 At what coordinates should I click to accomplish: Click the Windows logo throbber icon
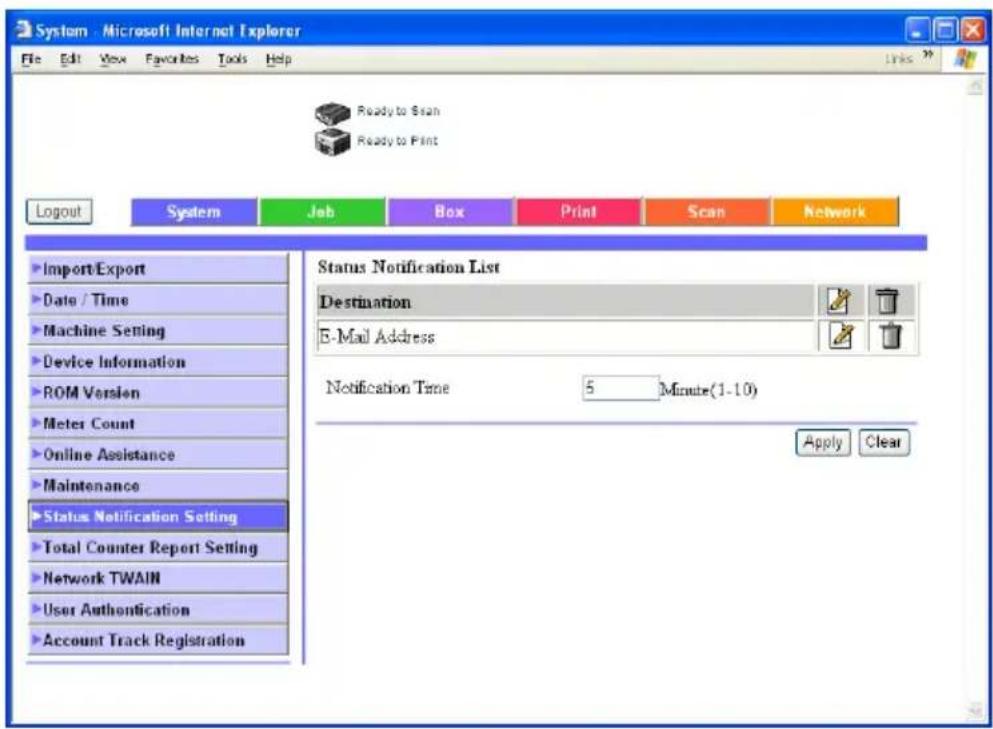coord(965,58)
